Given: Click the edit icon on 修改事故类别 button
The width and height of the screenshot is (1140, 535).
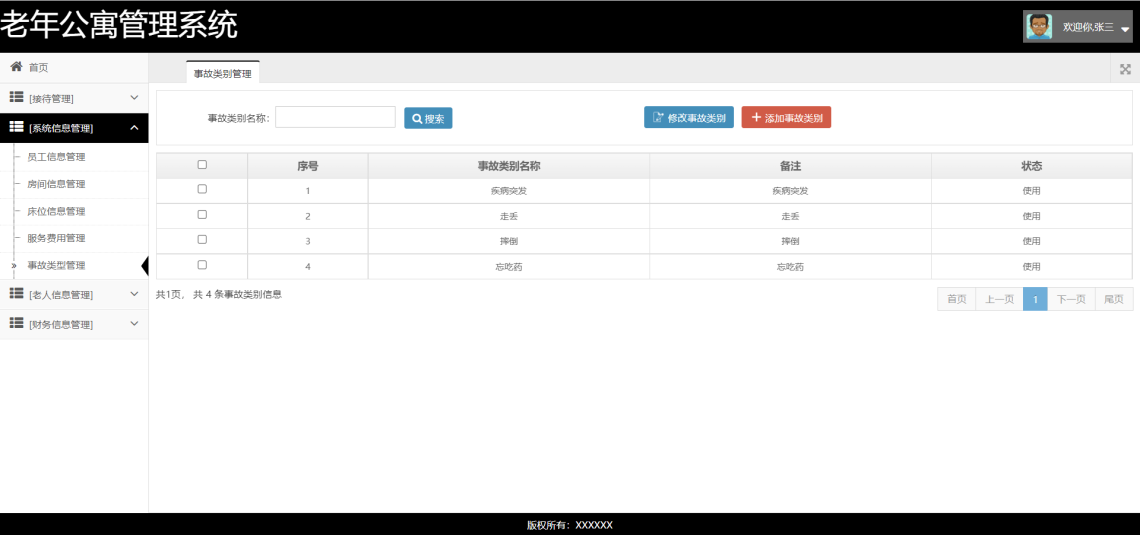Looking at the screenshot, I should click(658, 117).
